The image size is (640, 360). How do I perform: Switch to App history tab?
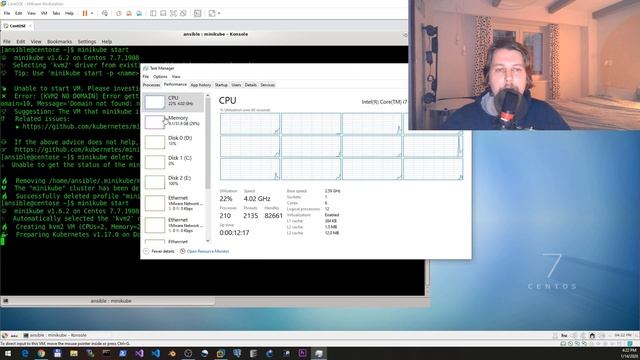coord(201,85)
